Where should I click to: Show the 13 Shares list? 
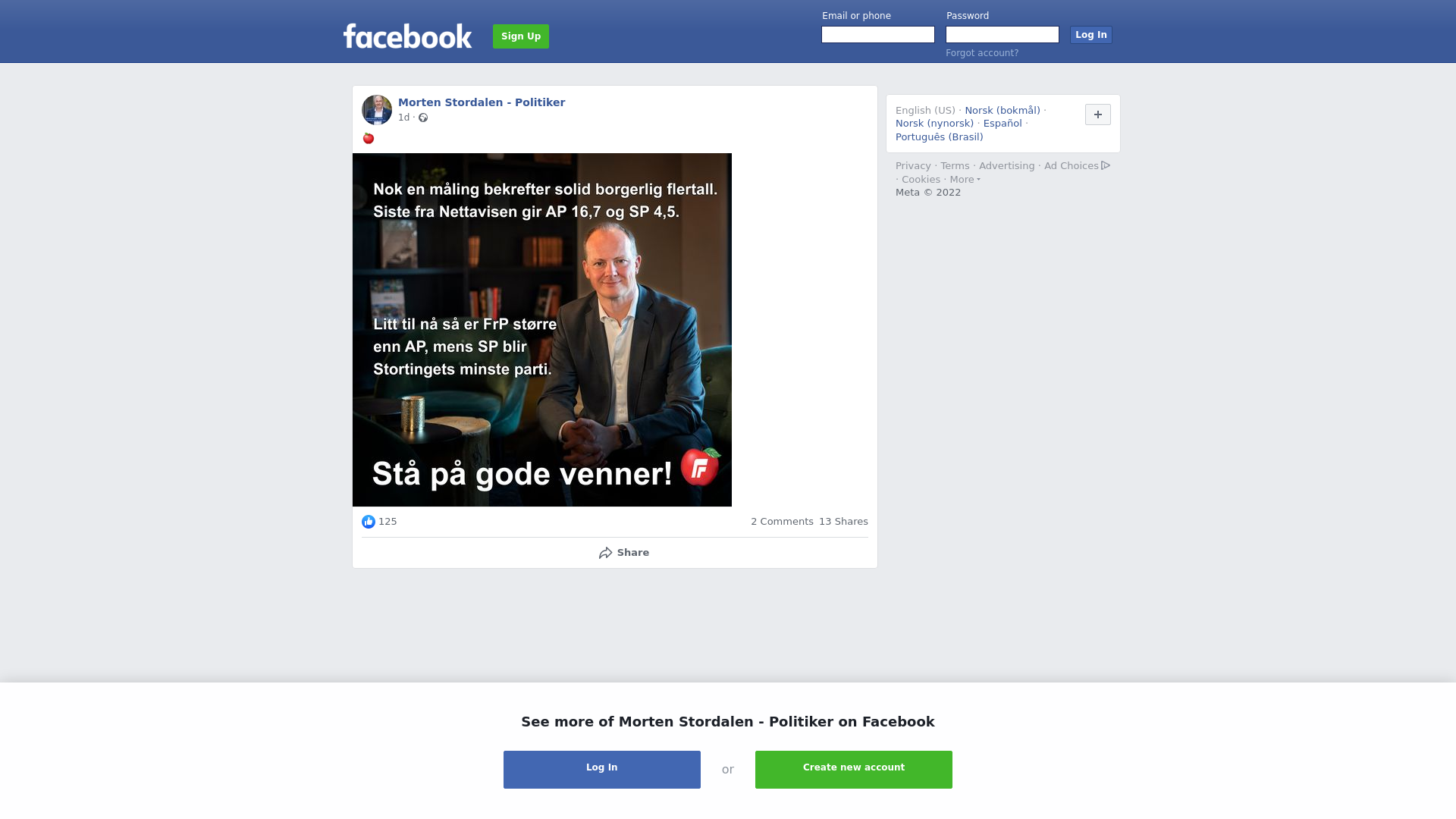(x=843, y=522)
